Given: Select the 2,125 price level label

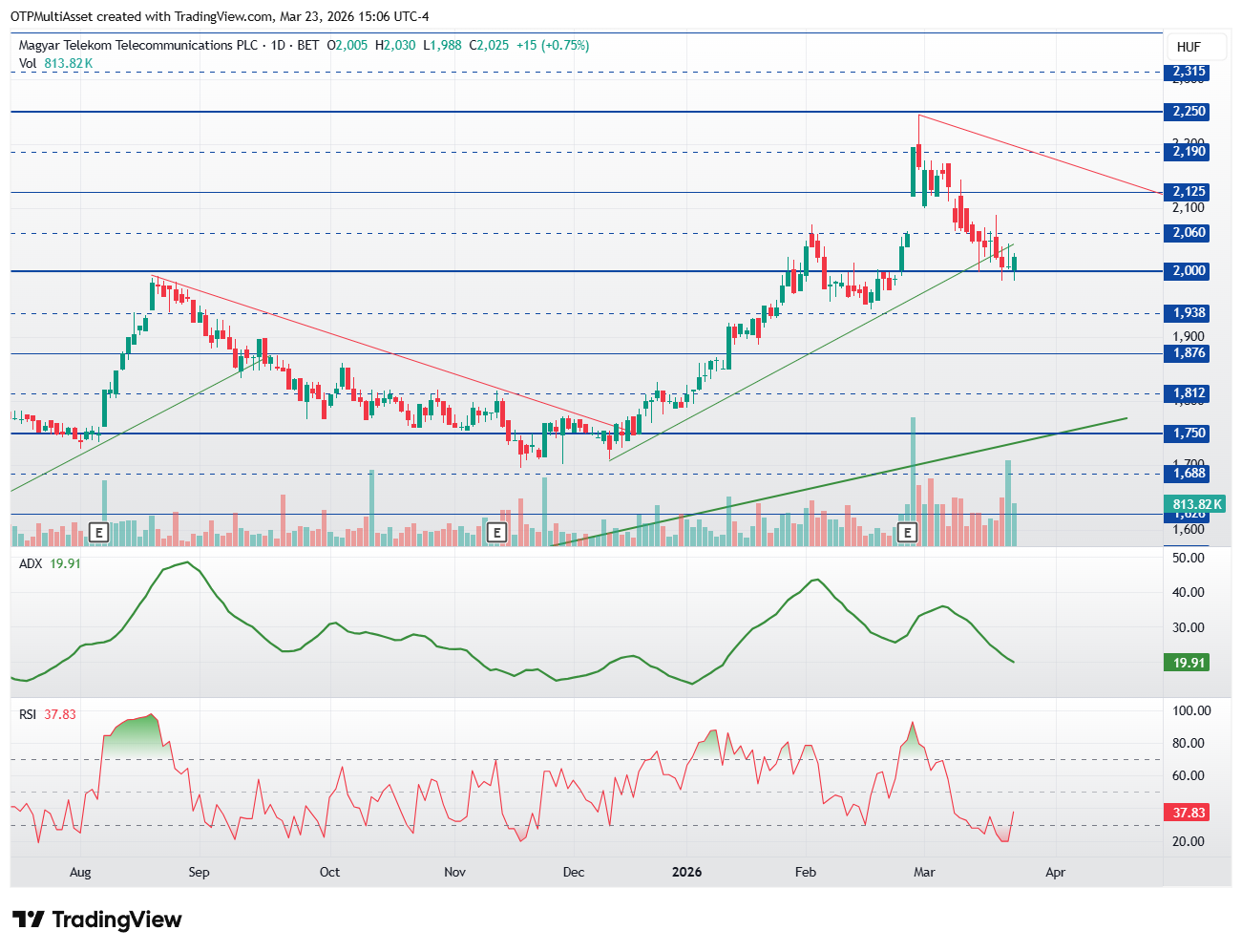Looking at the screenshot, I should (1189, 192).
